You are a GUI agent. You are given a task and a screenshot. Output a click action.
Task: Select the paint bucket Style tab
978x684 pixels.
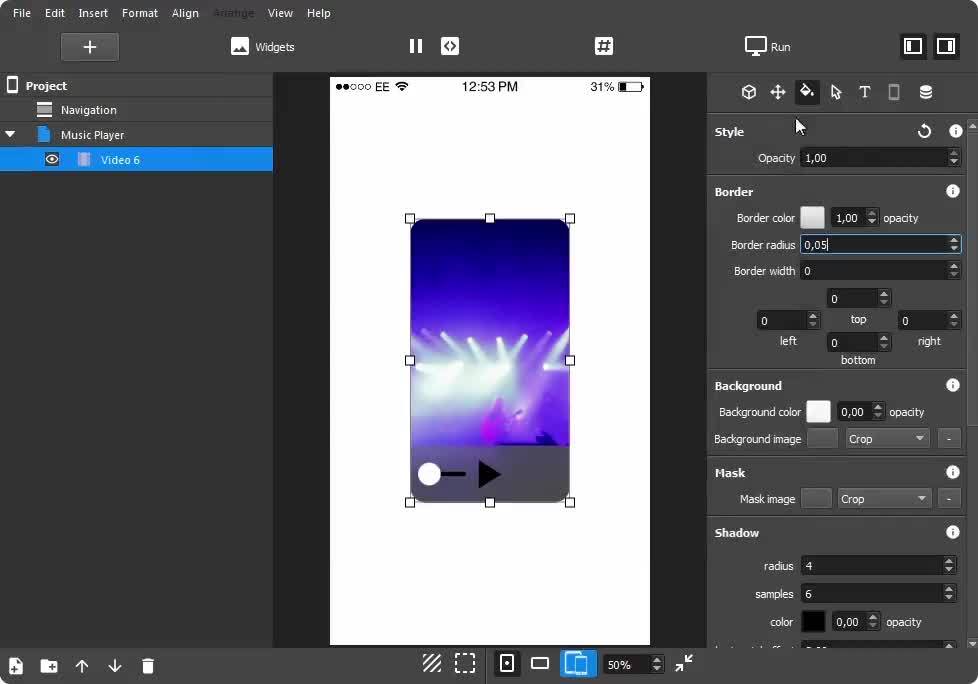[807, 92]
